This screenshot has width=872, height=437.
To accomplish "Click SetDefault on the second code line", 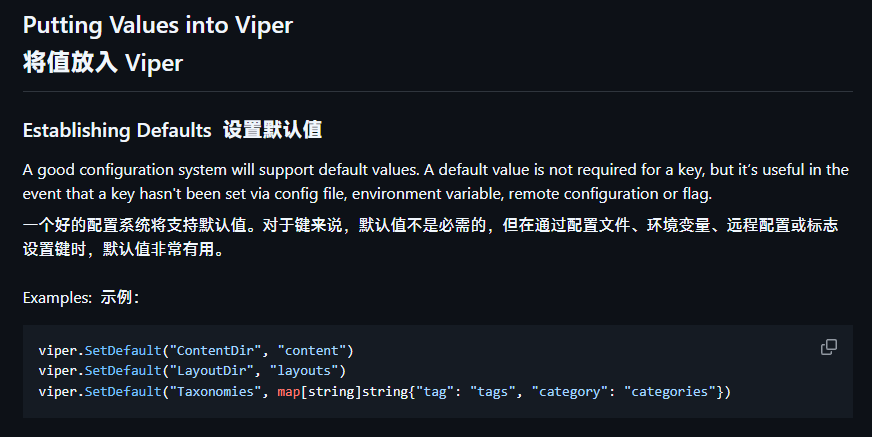I will click(122, 371).
